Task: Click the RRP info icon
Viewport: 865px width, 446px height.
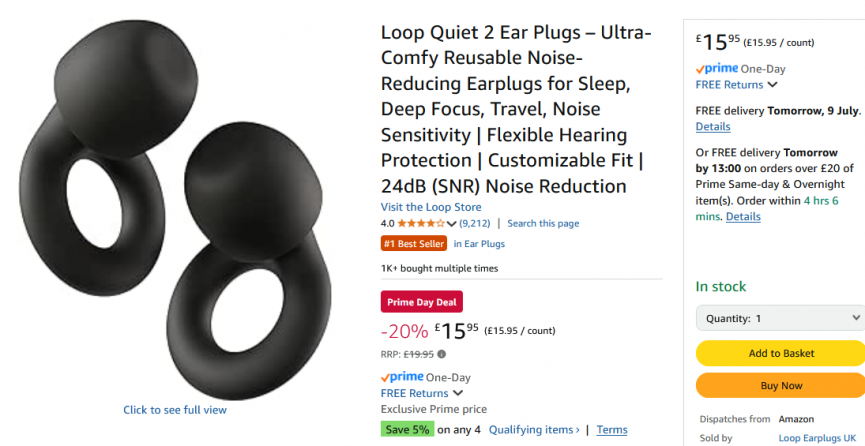Action: click(441, 354)
